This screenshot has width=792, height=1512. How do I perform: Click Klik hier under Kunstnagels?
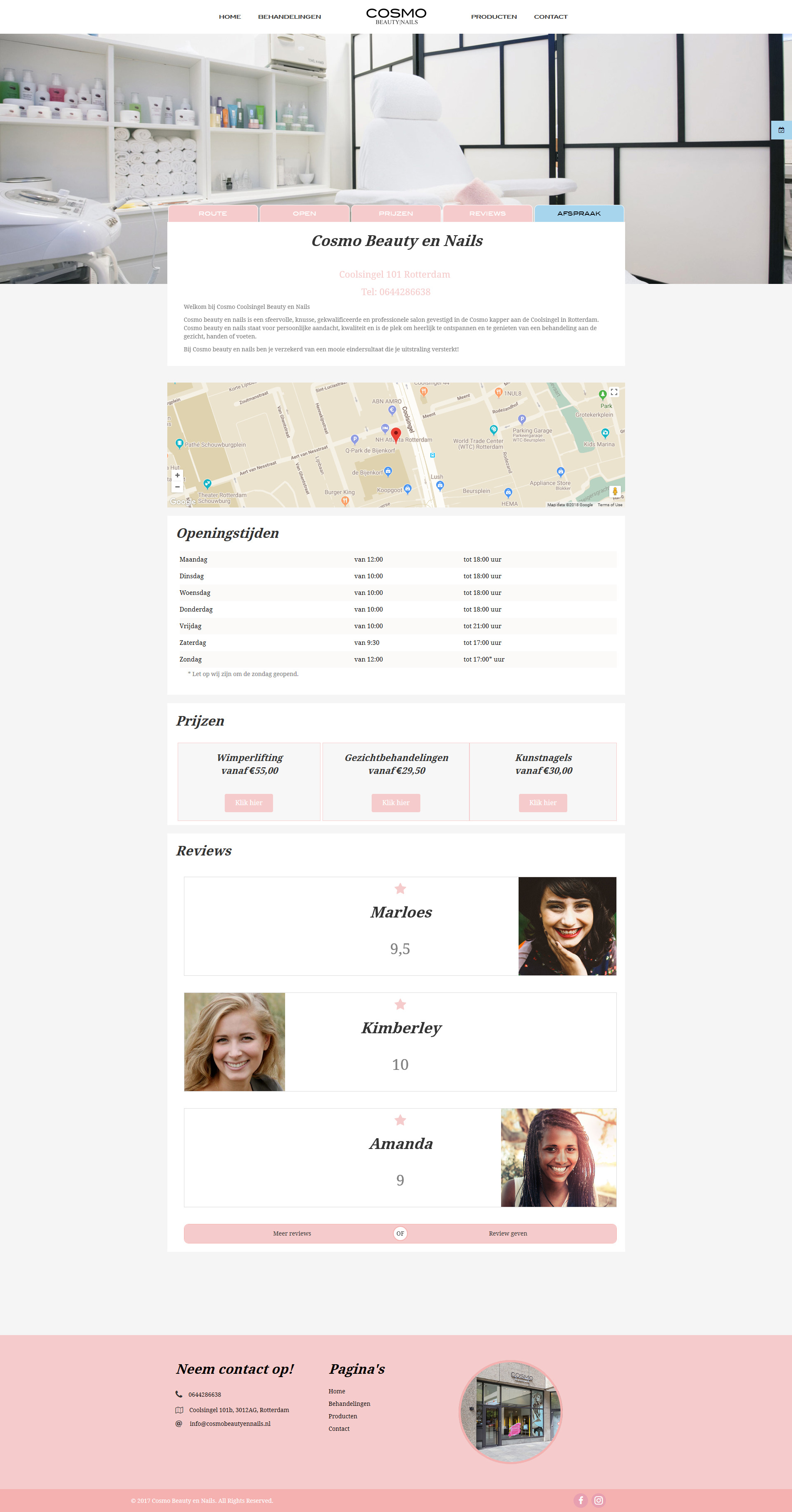(x=543, y=802)
